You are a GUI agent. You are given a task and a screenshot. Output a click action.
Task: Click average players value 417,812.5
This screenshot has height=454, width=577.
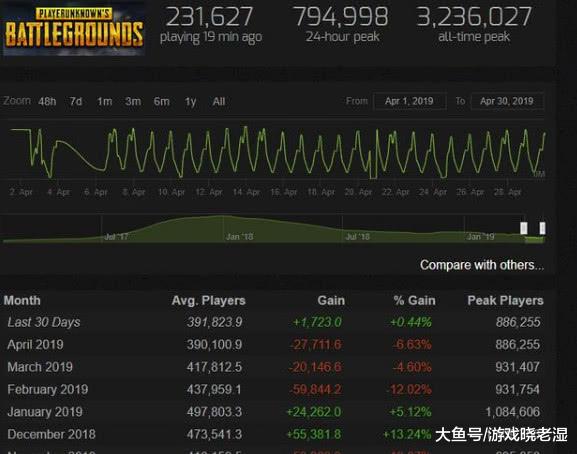pos(215,367)
